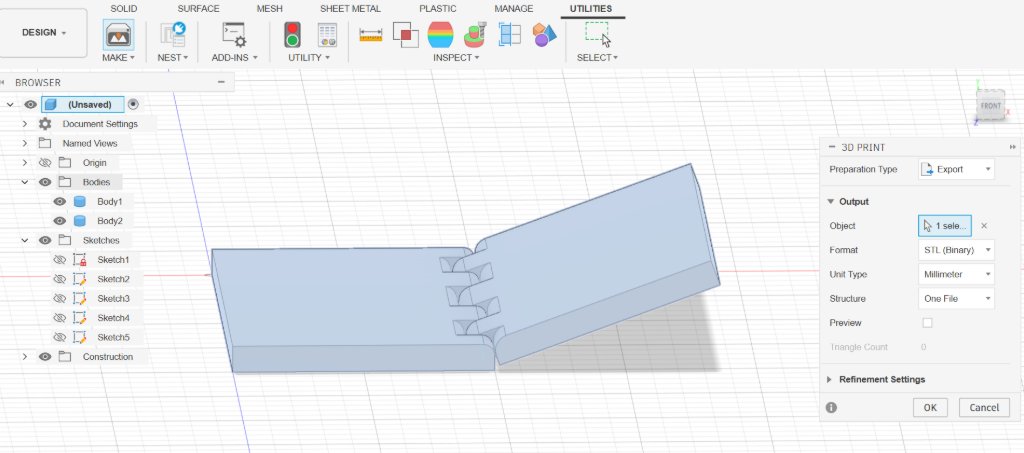Click the Component Color Cycling icon
The width and height of the screenshot is (1024, 453).
(x=544, y=35)
